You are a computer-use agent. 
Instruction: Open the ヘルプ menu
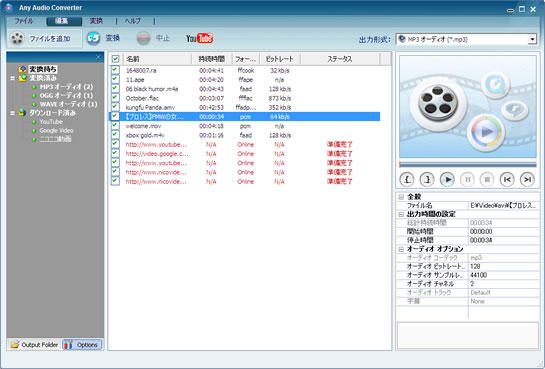pos(133,21)
